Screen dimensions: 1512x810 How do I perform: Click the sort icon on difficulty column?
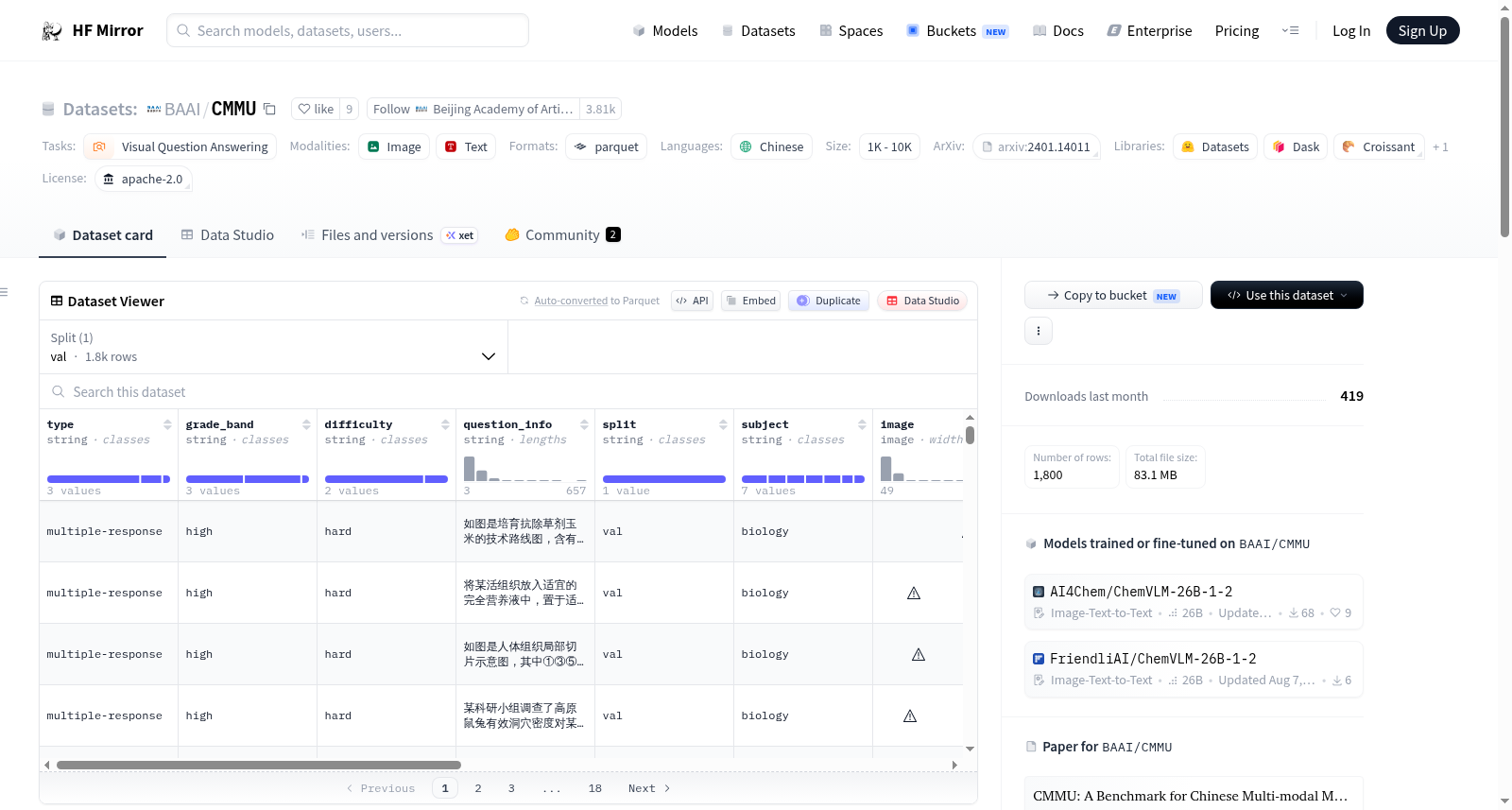tap(445, 425)
